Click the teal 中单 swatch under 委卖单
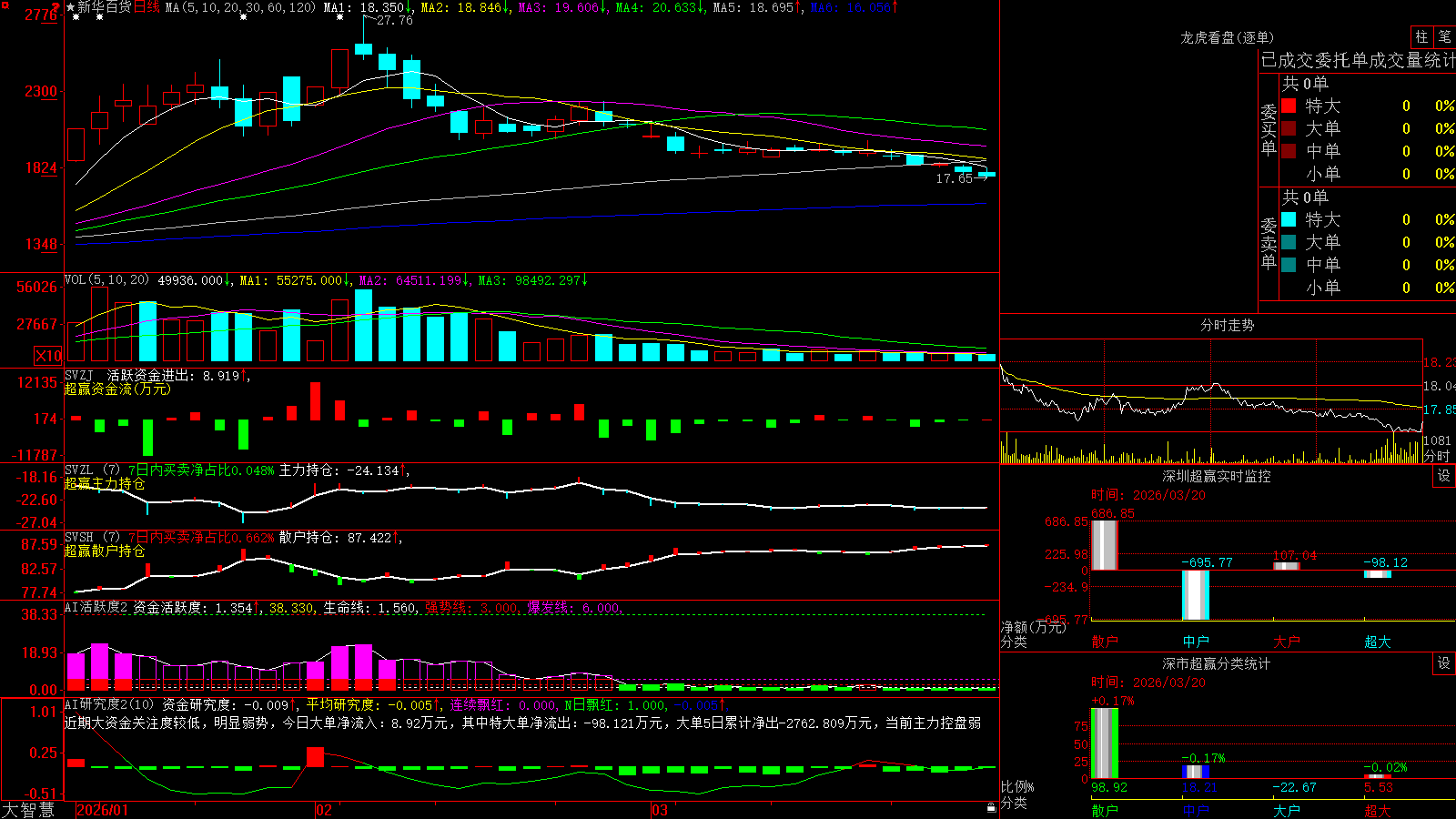The image size is (1456, 819). (x=1289, y=265)
